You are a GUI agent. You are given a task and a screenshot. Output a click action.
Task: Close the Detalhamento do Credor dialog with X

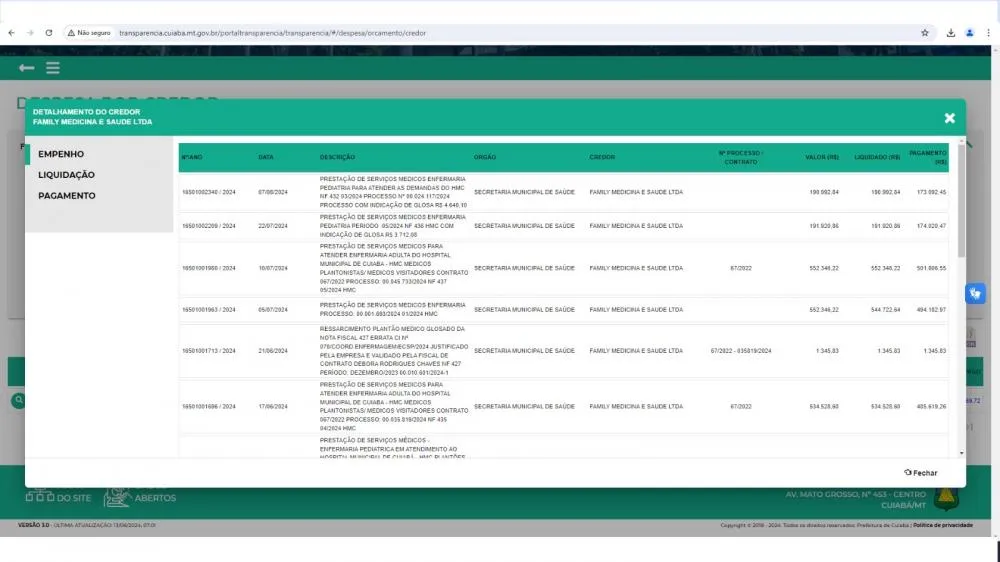[949, 118]
